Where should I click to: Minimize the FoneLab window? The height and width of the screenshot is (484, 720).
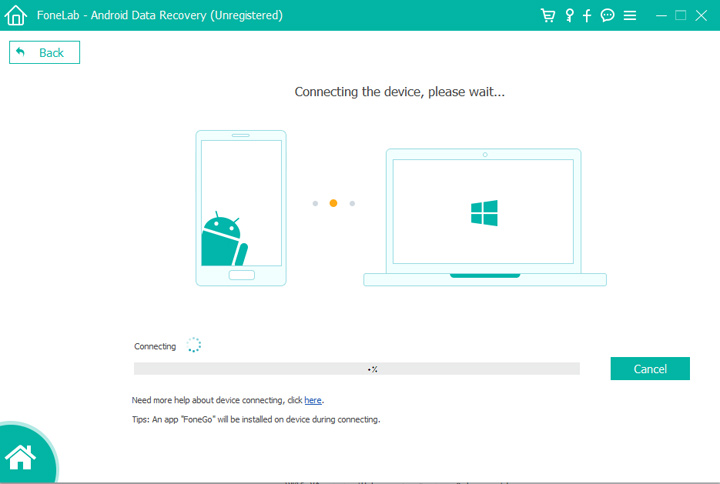coord(661,16)
